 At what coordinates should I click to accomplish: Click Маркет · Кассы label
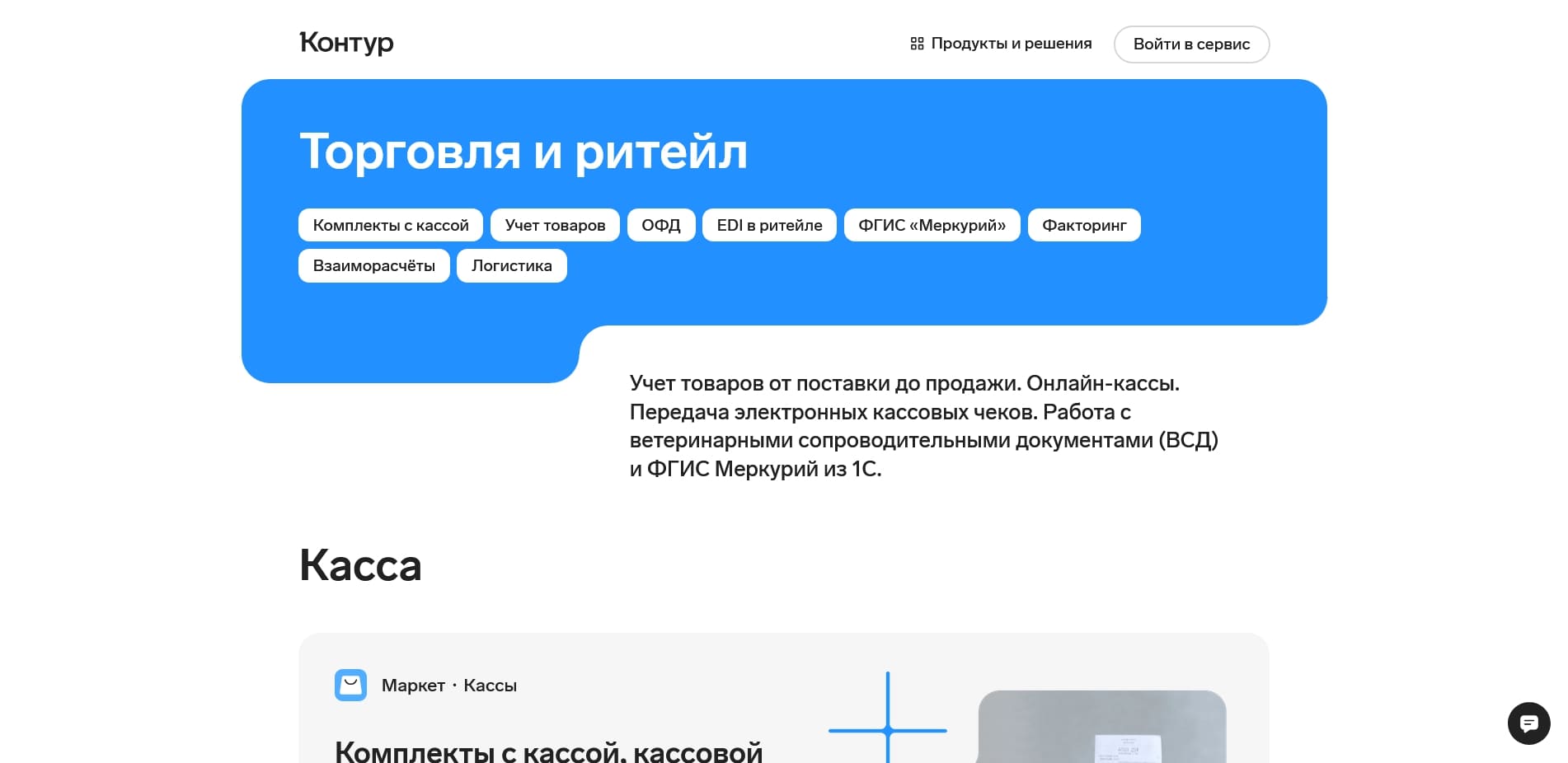coord(449,686)
